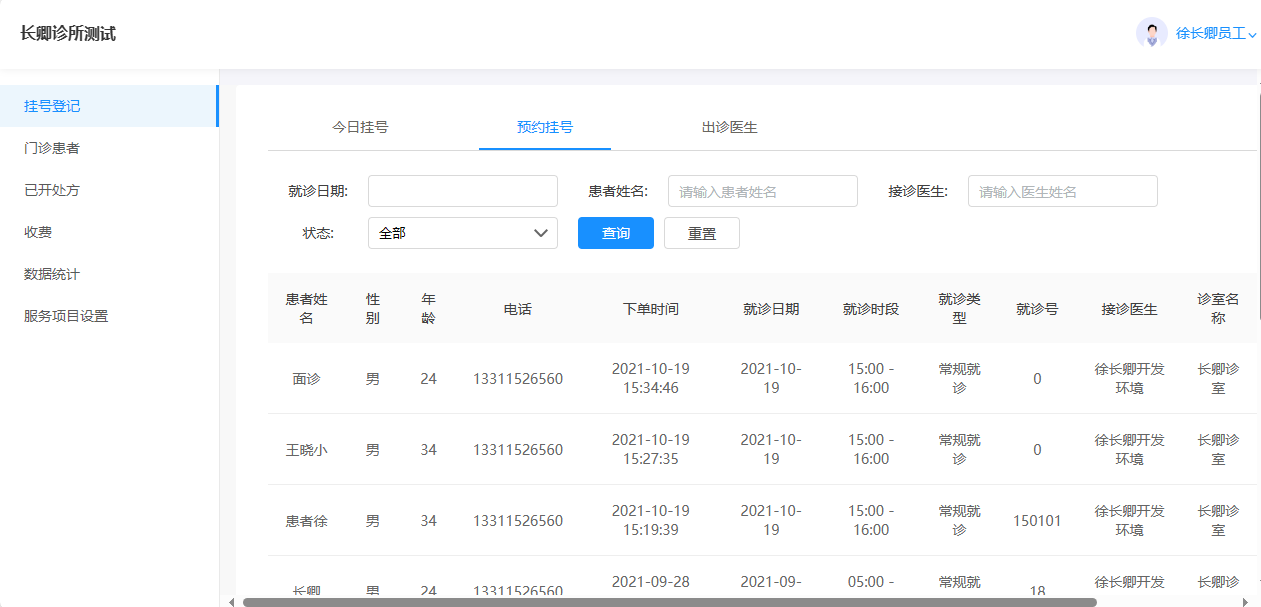Click the 重置 button

click(702, 233)
